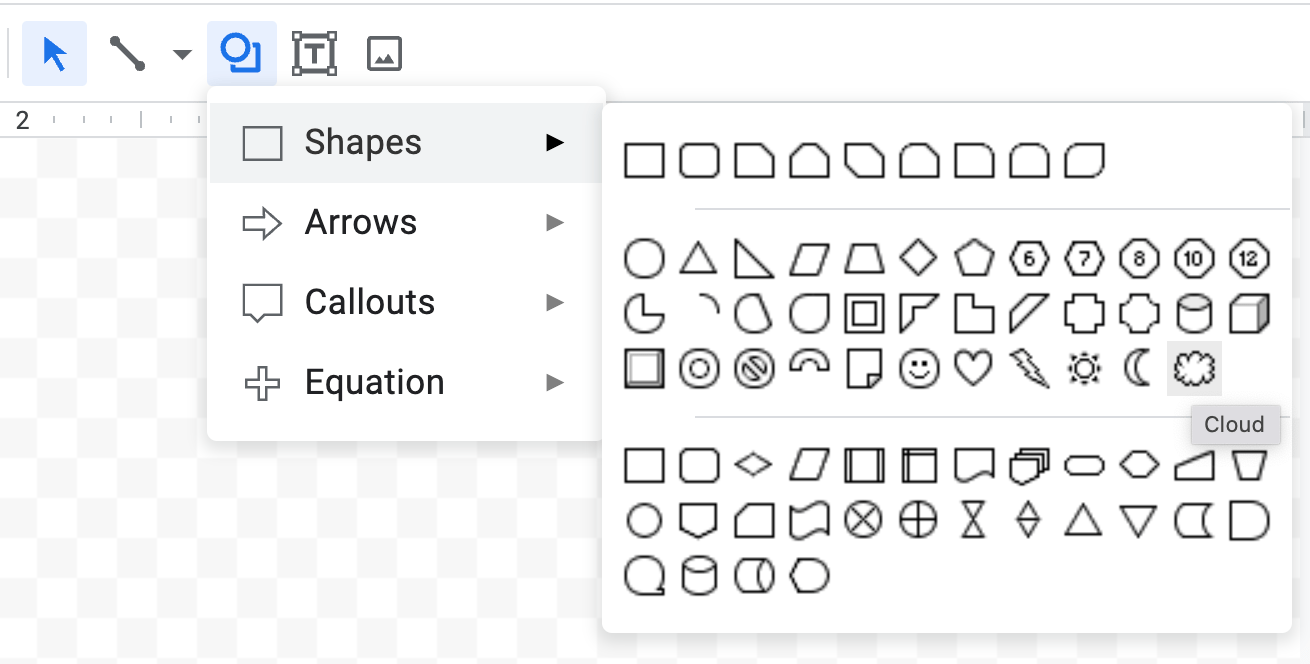
Task: Insert the pentagon shape
Action: point(974,259)
